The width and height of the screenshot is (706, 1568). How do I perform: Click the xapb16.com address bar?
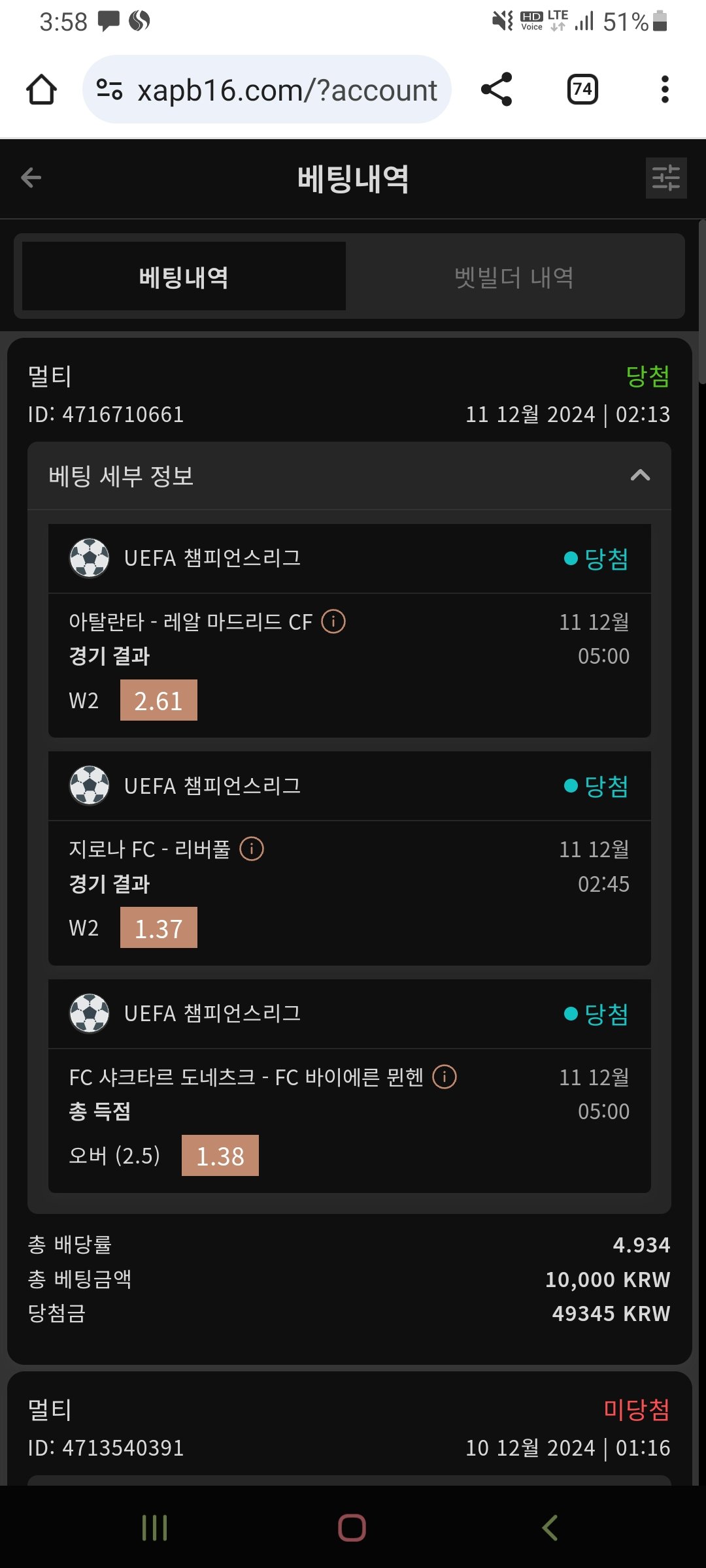286,90
